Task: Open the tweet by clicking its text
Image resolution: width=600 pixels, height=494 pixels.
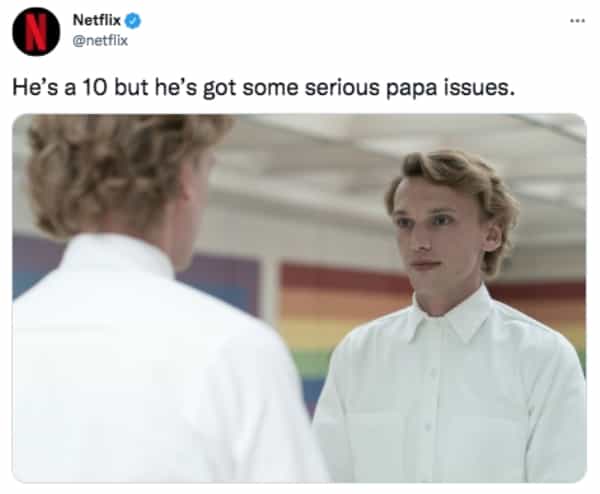Action: point(264,88)
